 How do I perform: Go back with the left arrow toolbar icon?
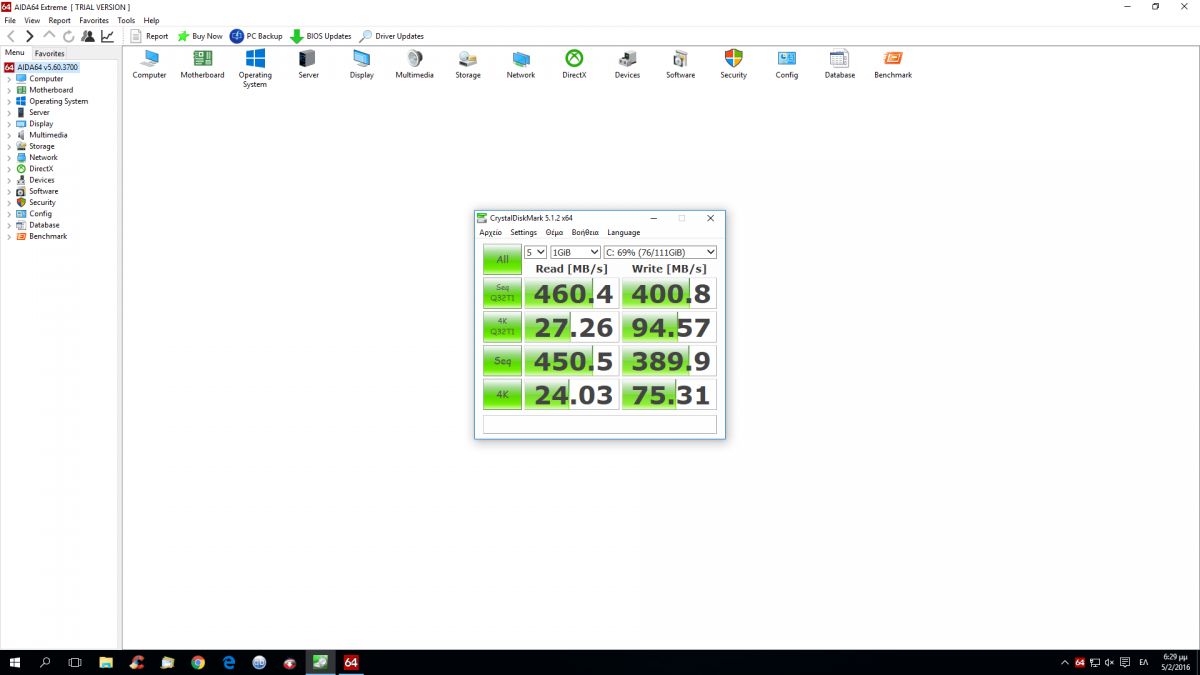tap(11, 36)
